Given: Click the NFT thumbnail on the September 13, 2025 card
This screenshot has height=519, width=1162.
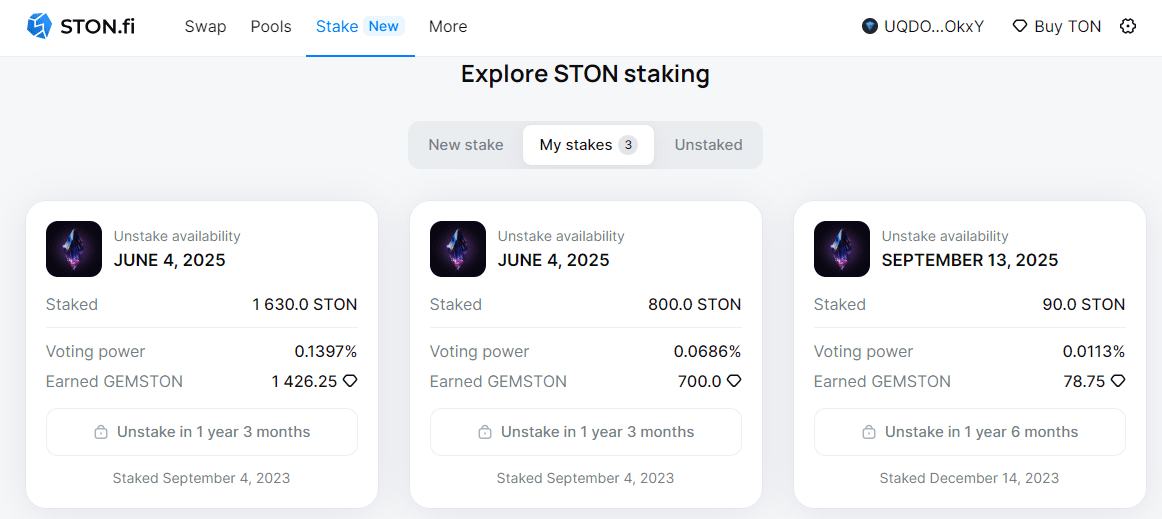Looking at the screenshot, I should [842, 249].
